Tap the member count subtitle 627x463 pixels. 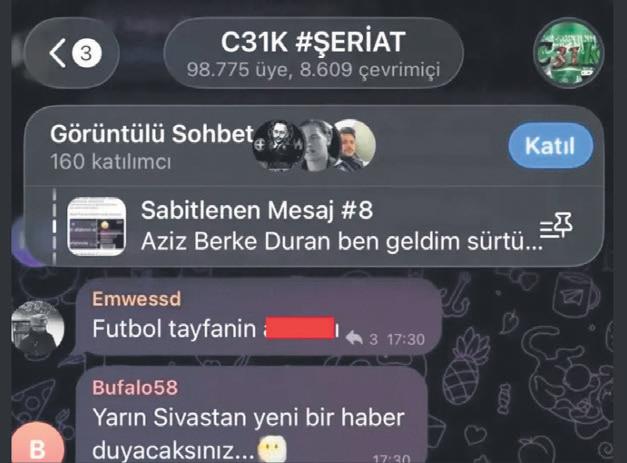tap(314, 70)
